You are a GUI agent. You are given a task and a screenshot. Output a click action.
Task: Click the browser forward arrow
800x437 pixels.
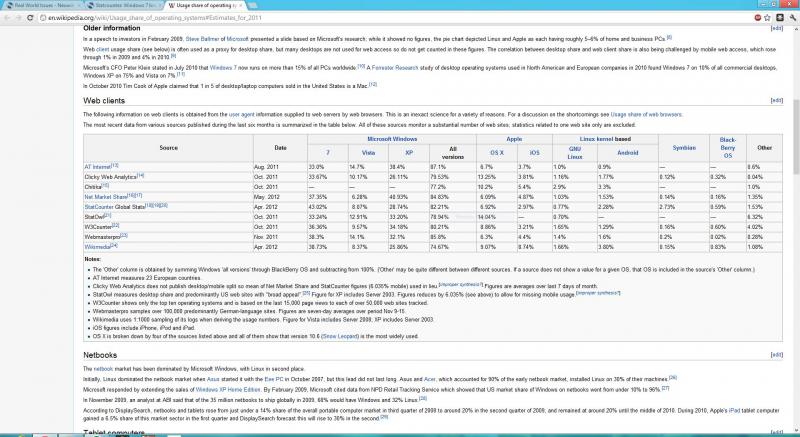18,17
